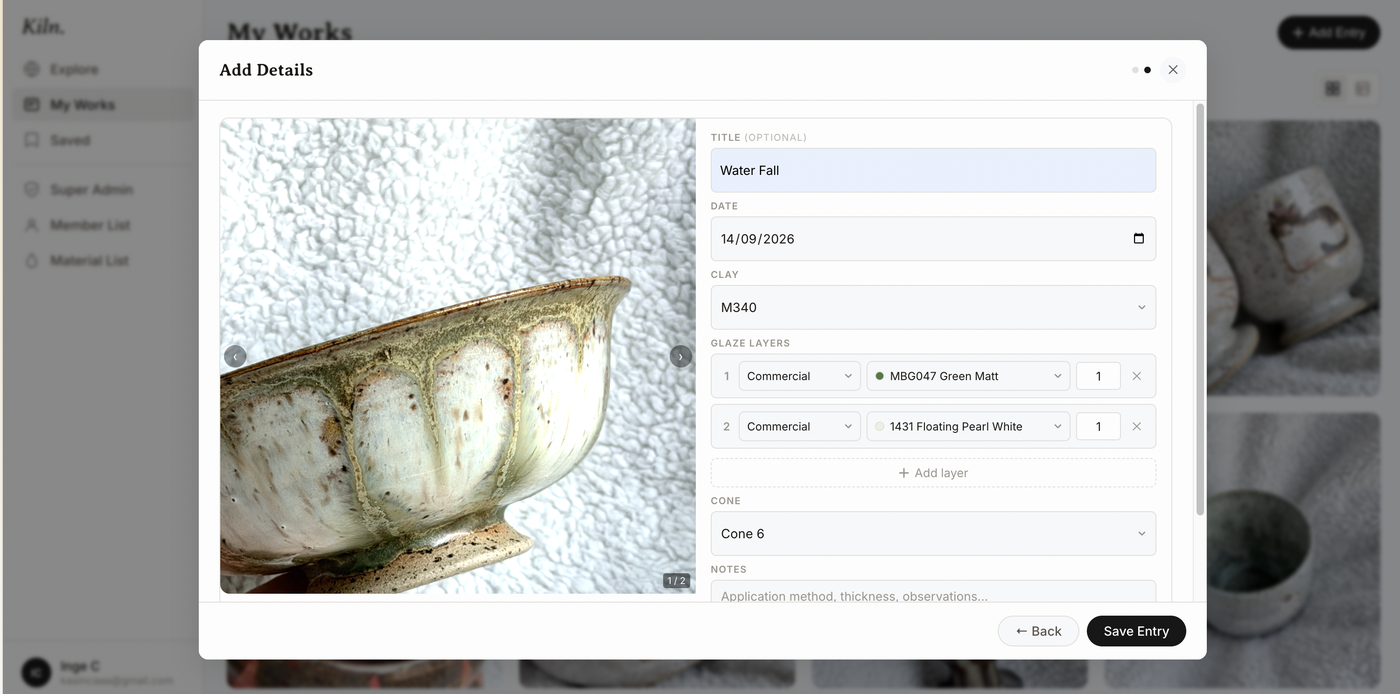This screenshot has width=1400, height=694.
Task: Edit coat count for glaze layer 1
Action: pyautogui.click(x=1098, y=376)
